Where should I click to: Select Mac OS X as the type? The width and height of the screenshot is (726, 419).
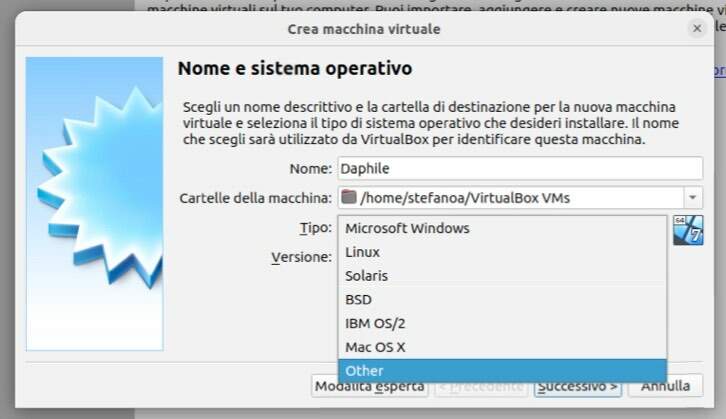click(x=502, y=347)
